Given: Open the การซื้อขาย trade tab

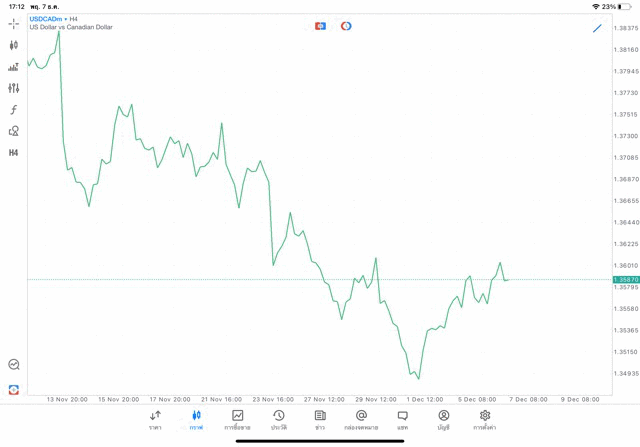Looking at the screenshot, I should click(237, 420).
